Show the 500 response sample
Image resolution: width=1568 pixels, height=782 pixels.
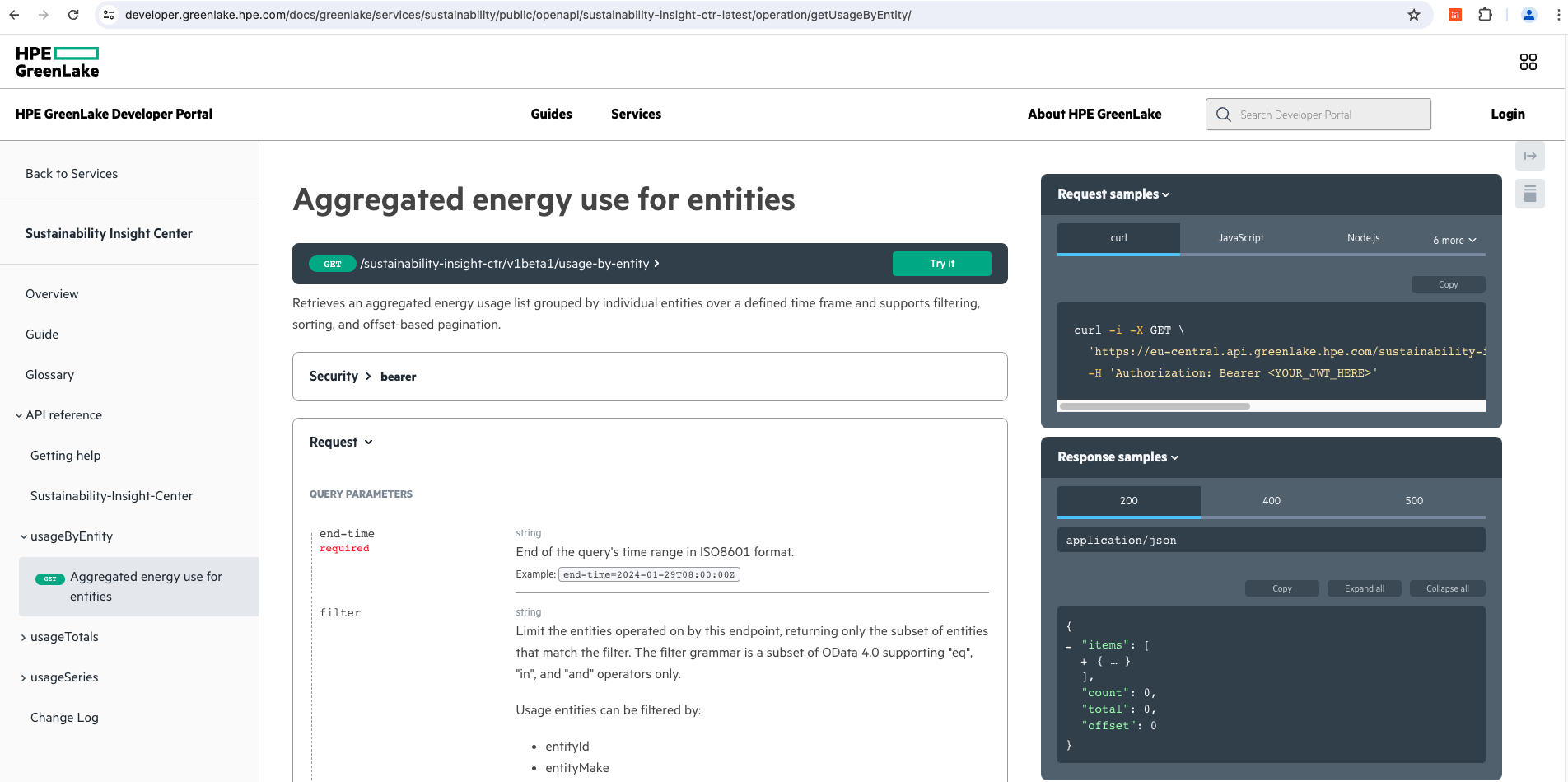point(1414,501)
